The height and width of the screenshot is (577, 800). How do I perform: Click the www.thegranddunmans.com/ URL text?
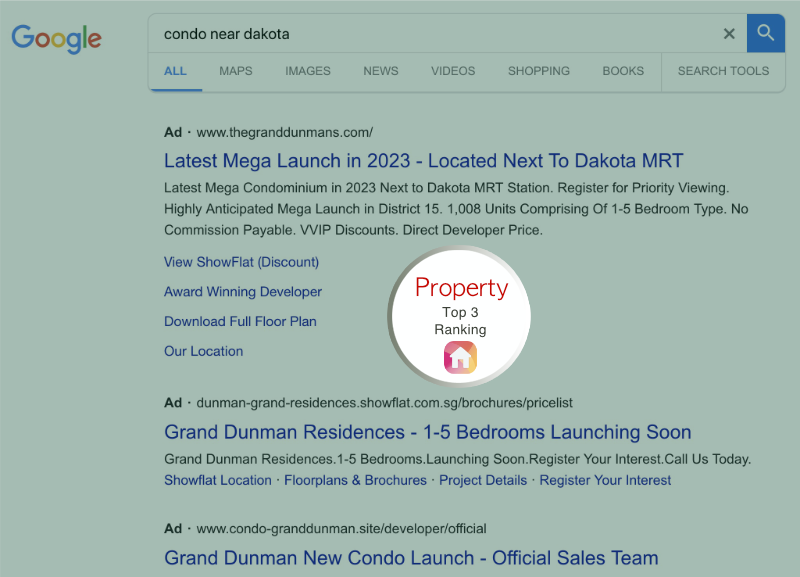tap(285, 133)
